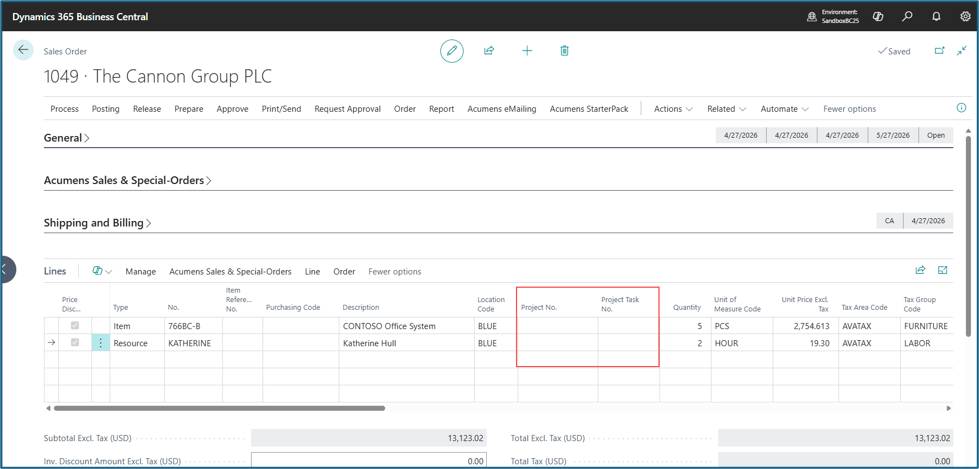
Task: Click Dynamics 365 Business Central title
Action: 80,17
